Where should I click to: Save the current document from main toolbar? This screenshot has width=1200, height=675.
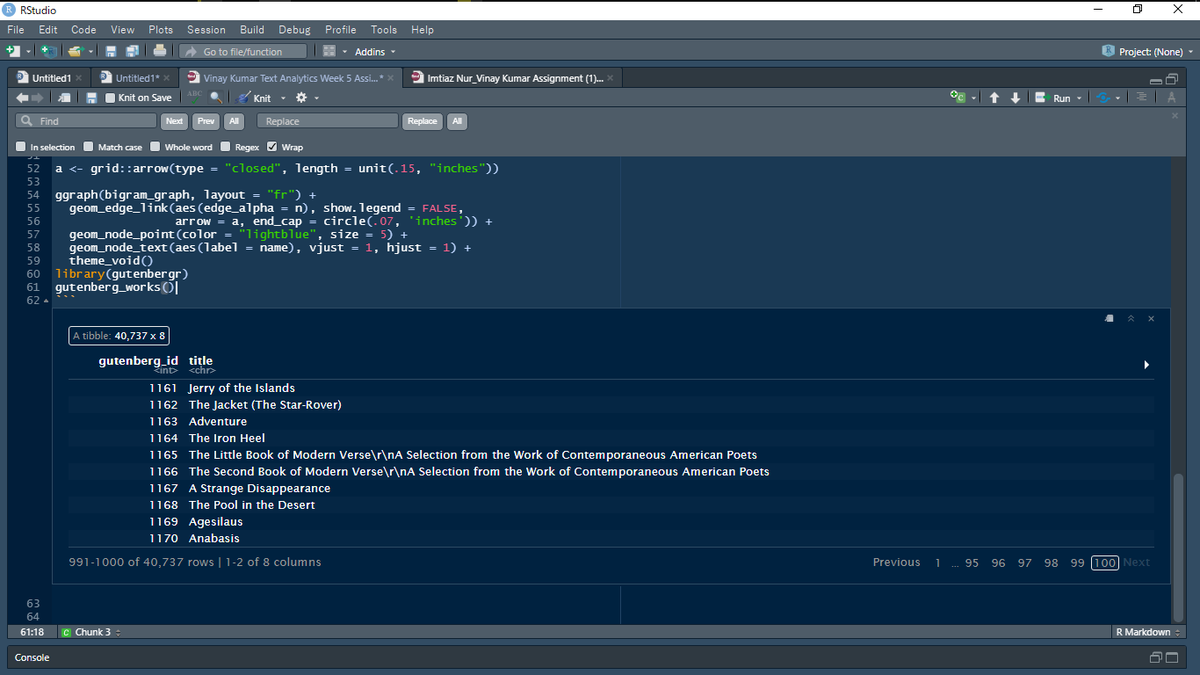point(113,51)
